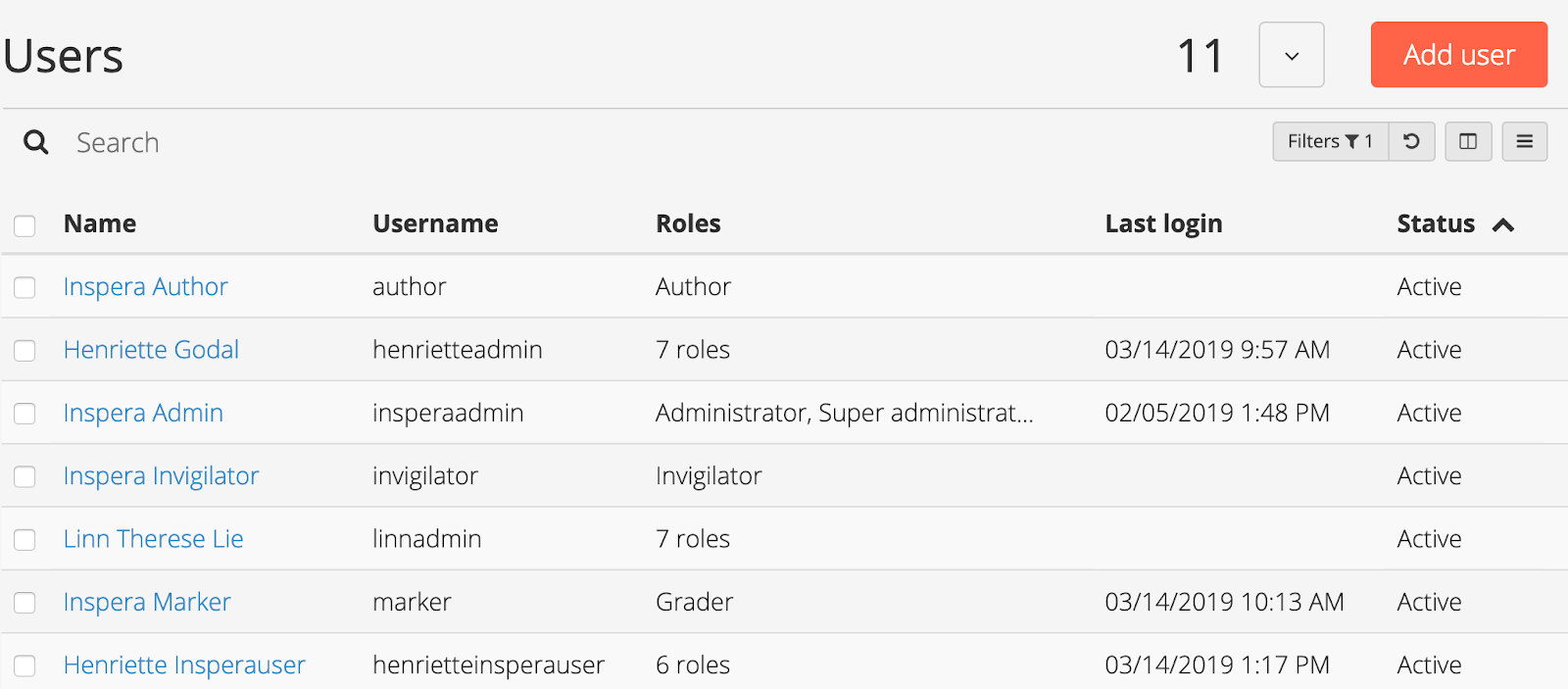Open the hamburger list menu icon
This screenshot has height=689, width=1568.
tap(1524, 141)
